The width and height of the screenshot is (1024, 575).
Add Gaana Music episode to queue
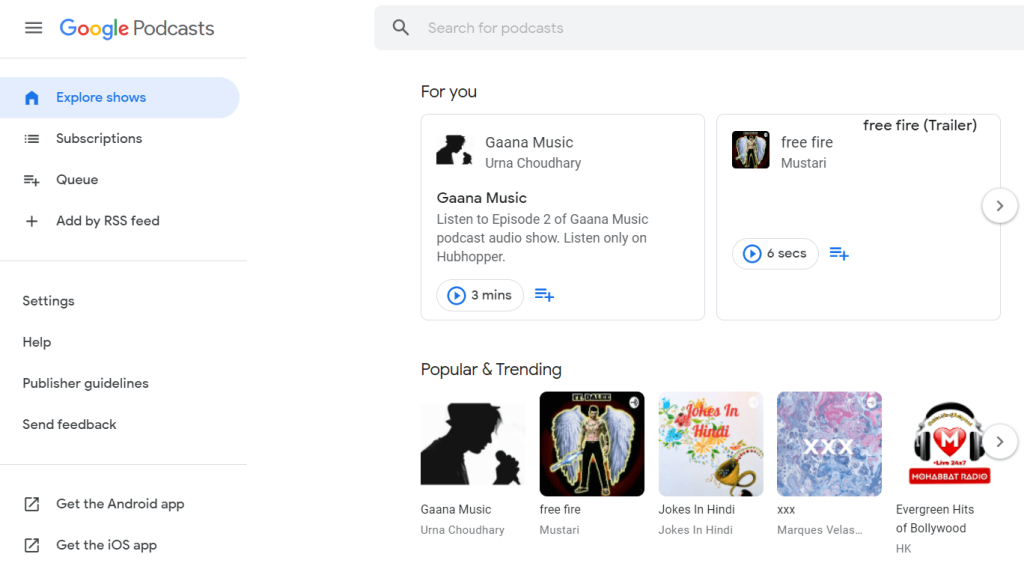point(544,295)
